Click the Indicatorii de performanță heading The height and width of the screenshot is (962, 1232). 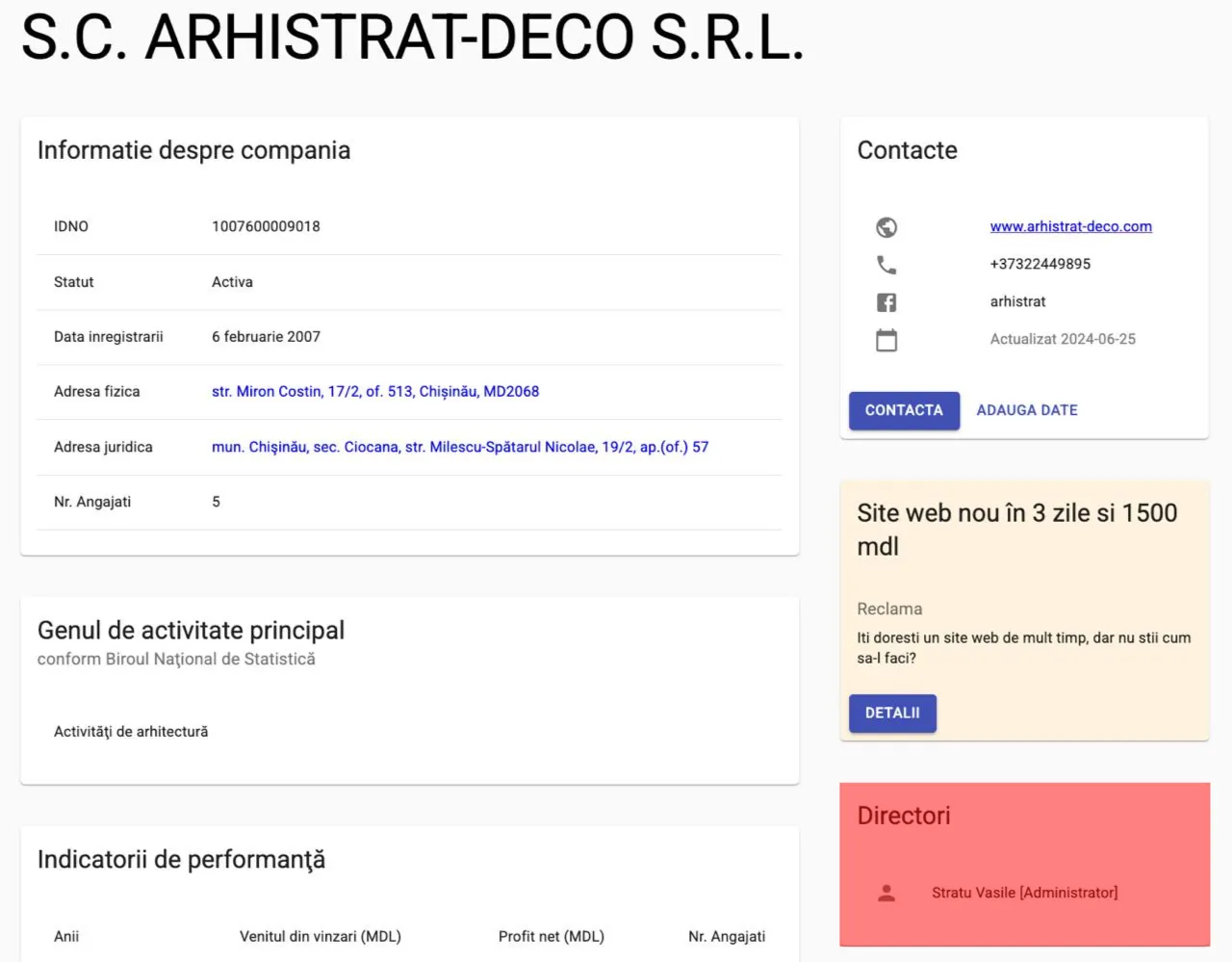coord(181,859)
